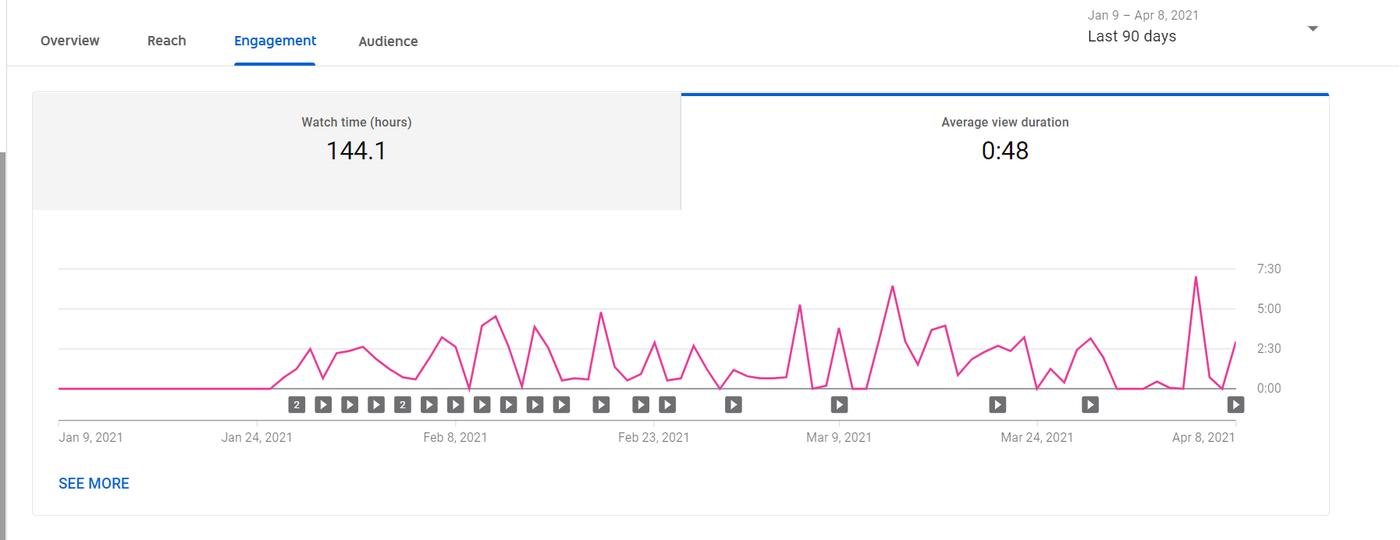Open the Reach tab
This screenshot has width=1400, height=540.
pos(167,41)
